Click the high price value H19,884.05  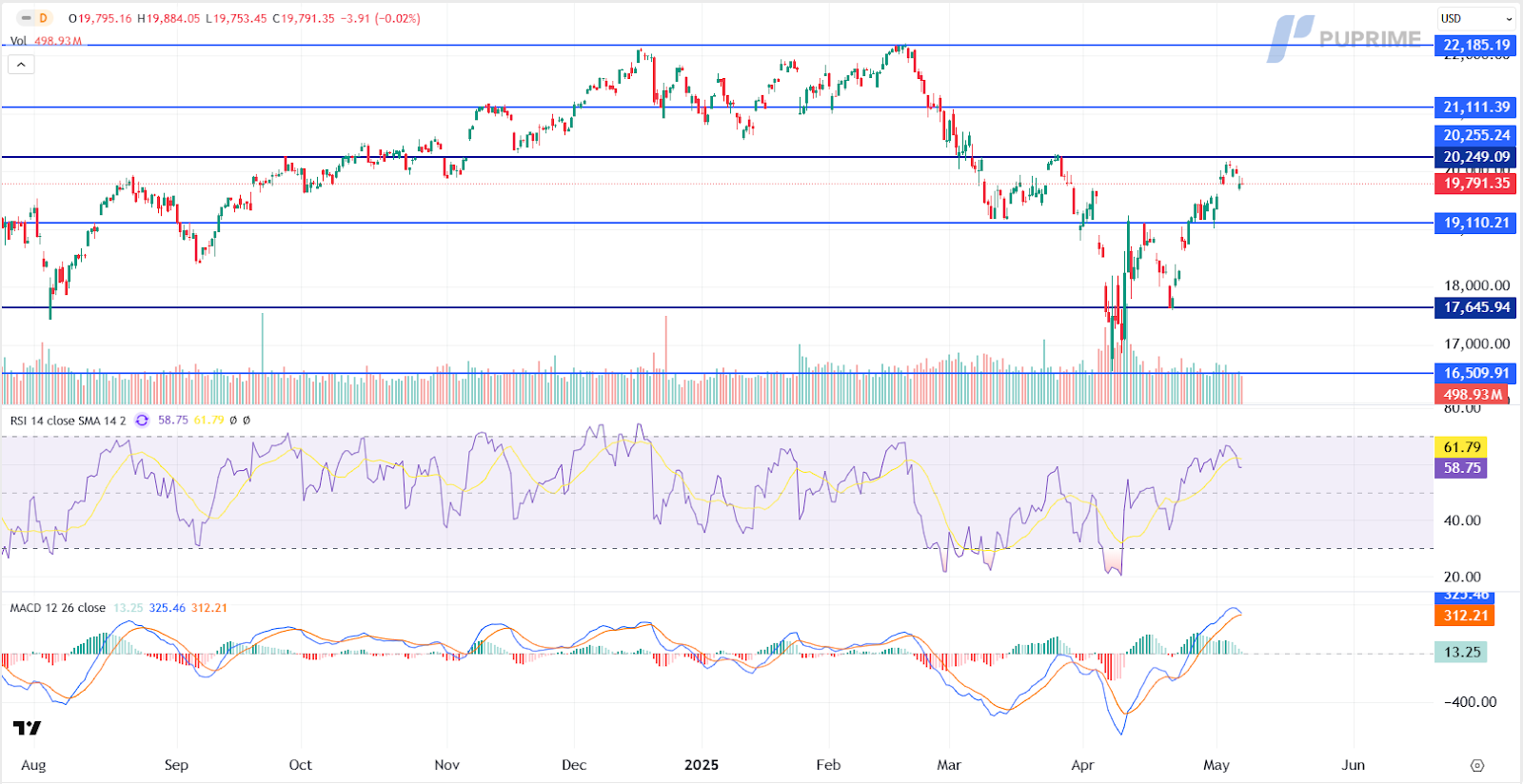click(168, 18)
